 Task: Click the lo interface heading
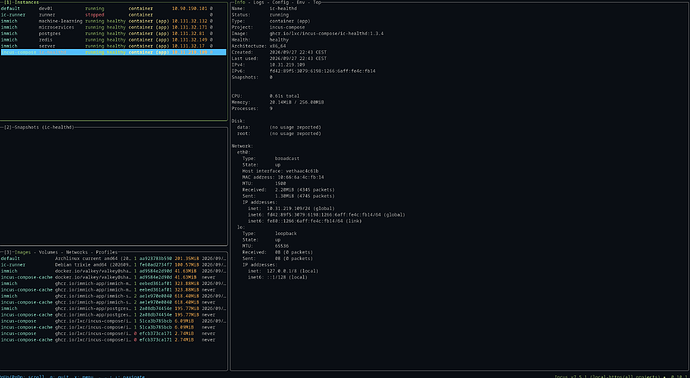pyautogui.click(x=241, y=227)
